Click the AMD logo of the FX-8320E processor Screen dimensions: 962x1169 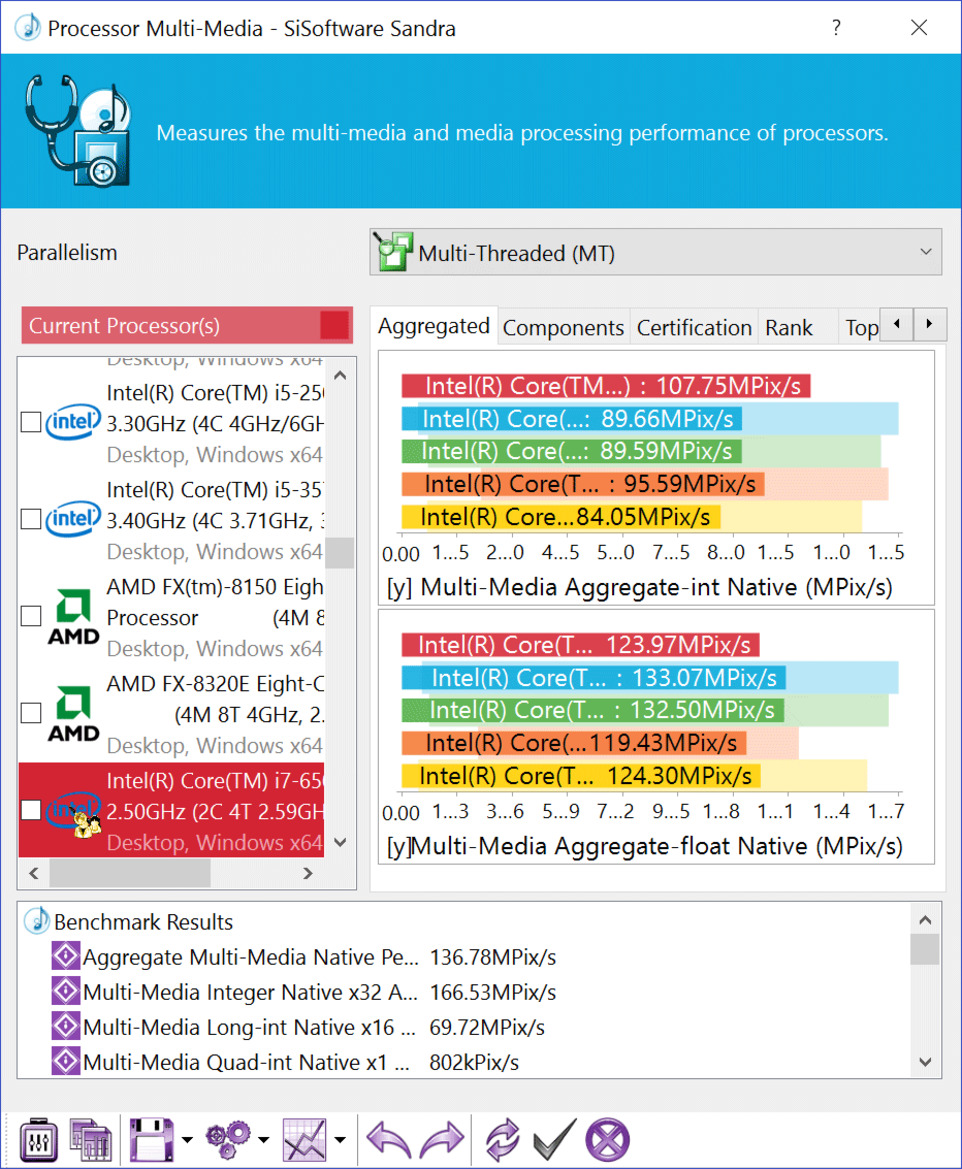(x=73, y=713)
